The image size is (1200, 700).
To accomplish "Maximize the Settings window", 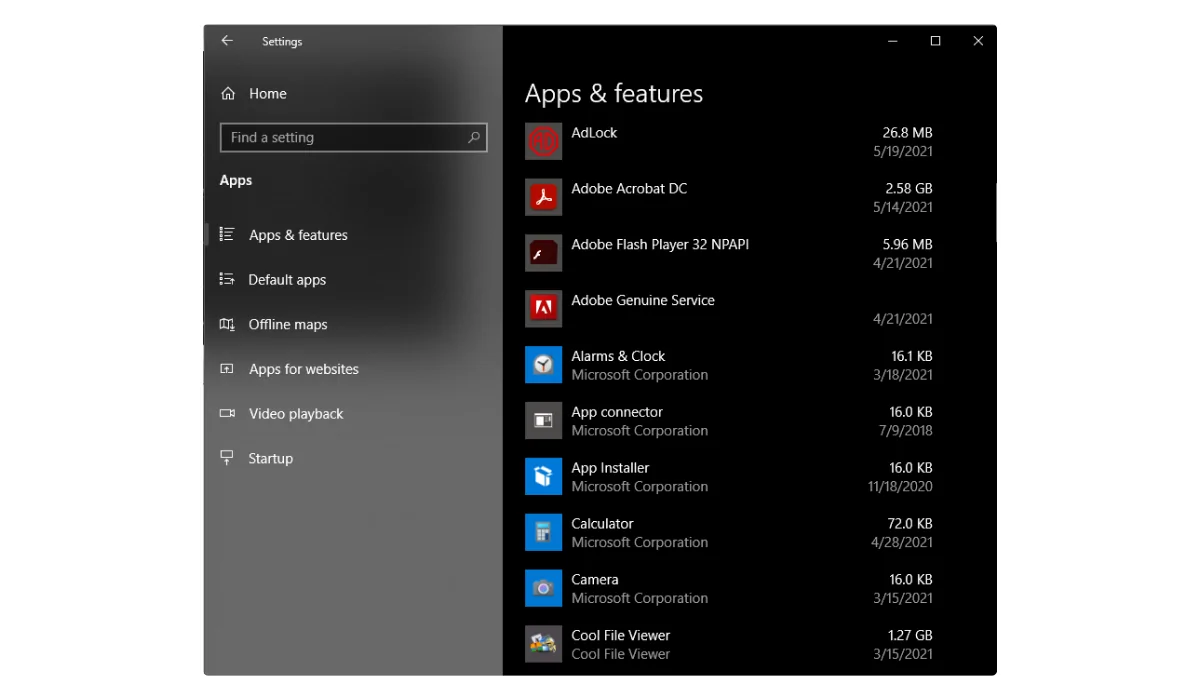I will (x=935, y=41).
